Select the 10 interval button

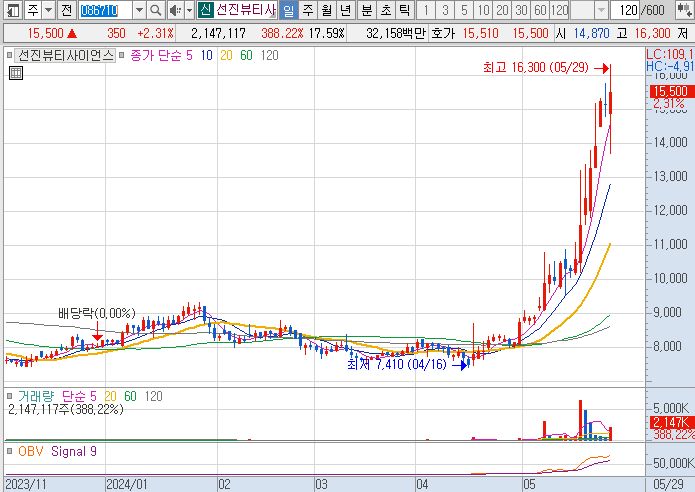pos(483,10)
